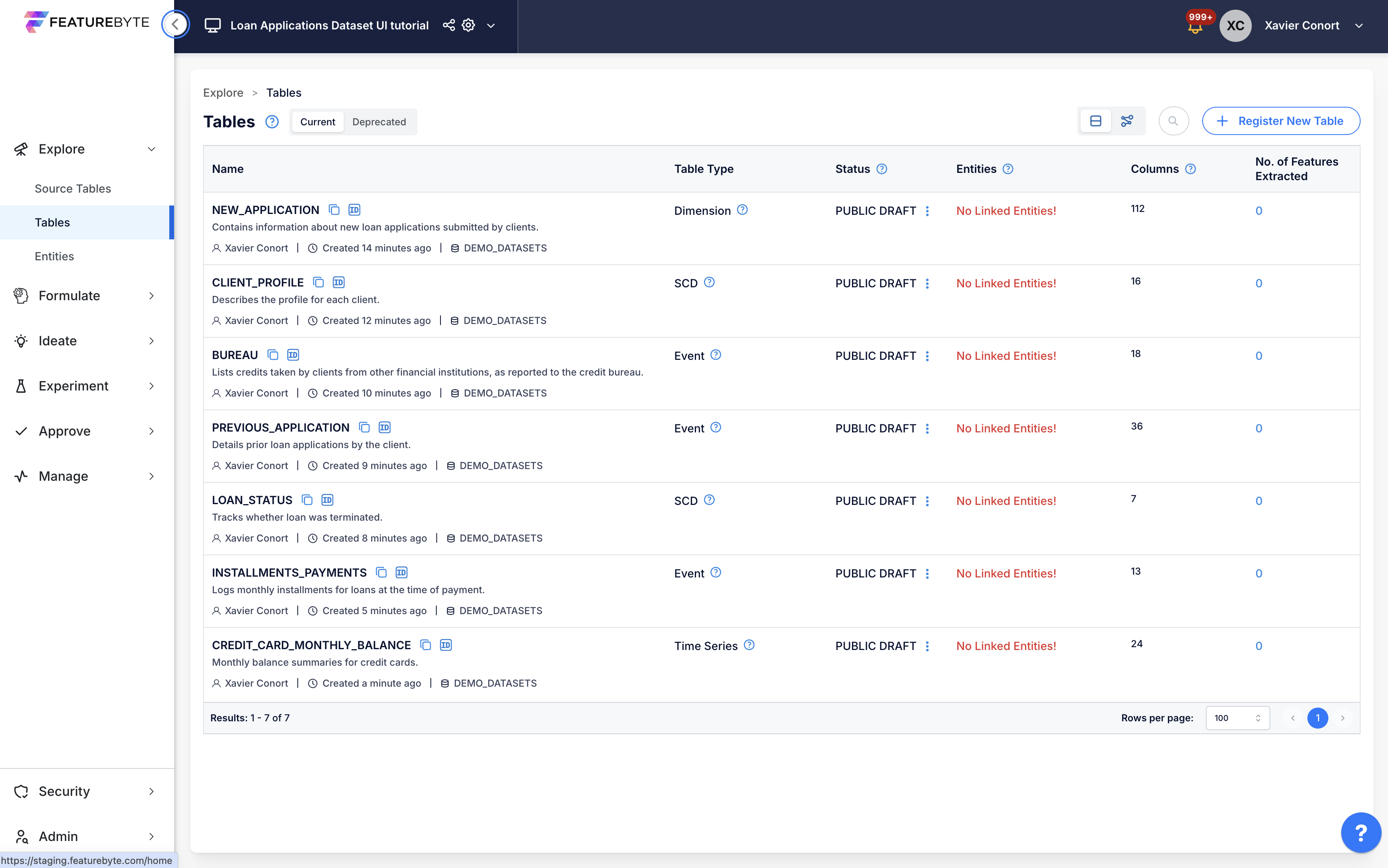Click the FeatureByte logo
Screen dimensions: 1388x868
87,23
